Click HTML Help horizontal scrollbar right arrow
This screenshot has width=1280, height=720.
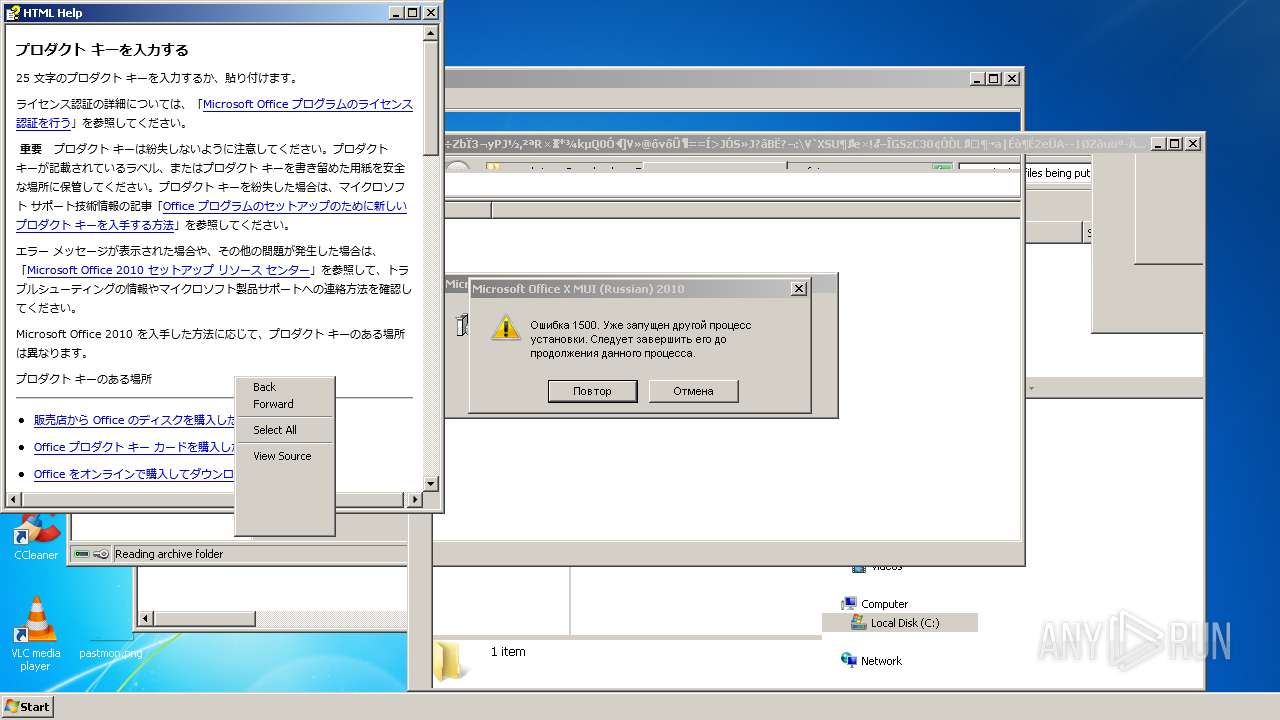(x=415, y=499)
